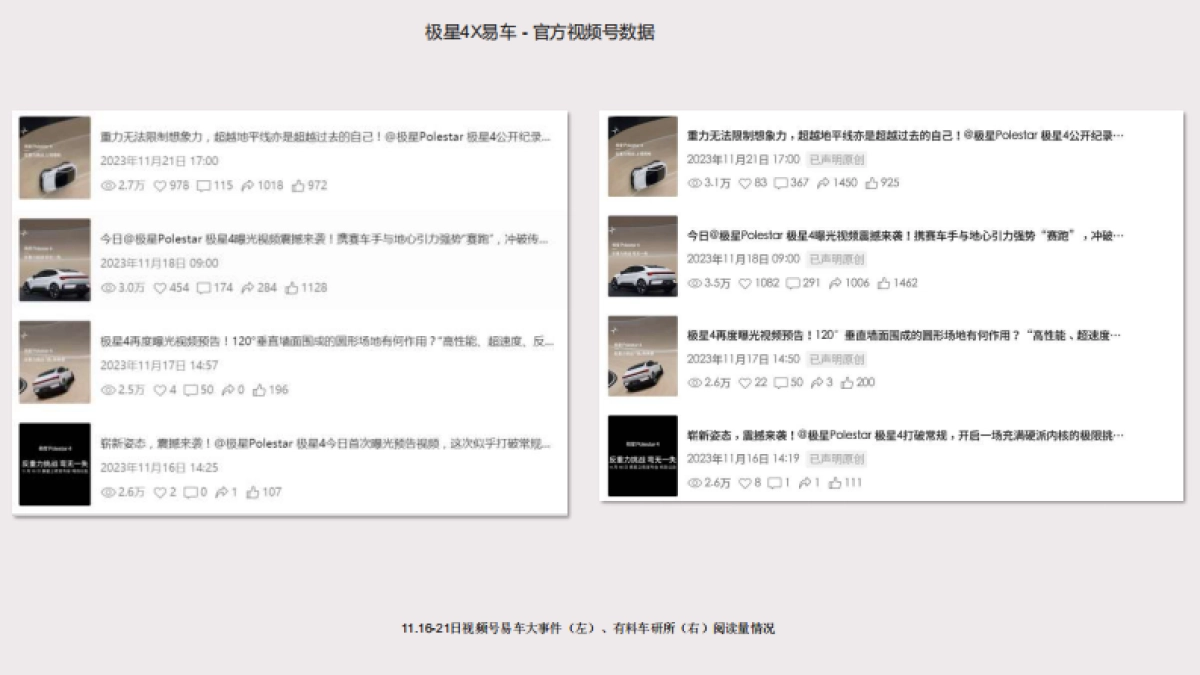Click the share forward icon showing 1006 shares
The height and width of the screenshot is (675, 1200).
pos(834,283)
